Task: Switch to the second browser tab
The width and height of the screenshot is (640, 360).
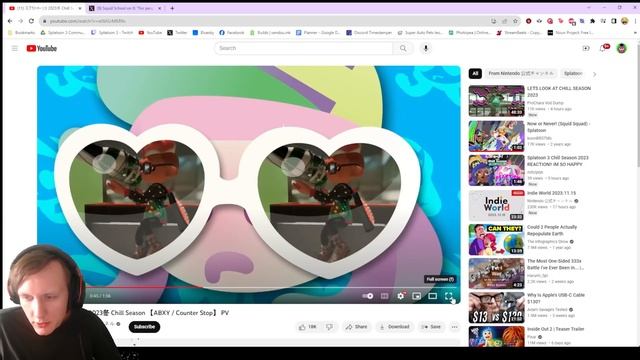Action: click(125, 8)
